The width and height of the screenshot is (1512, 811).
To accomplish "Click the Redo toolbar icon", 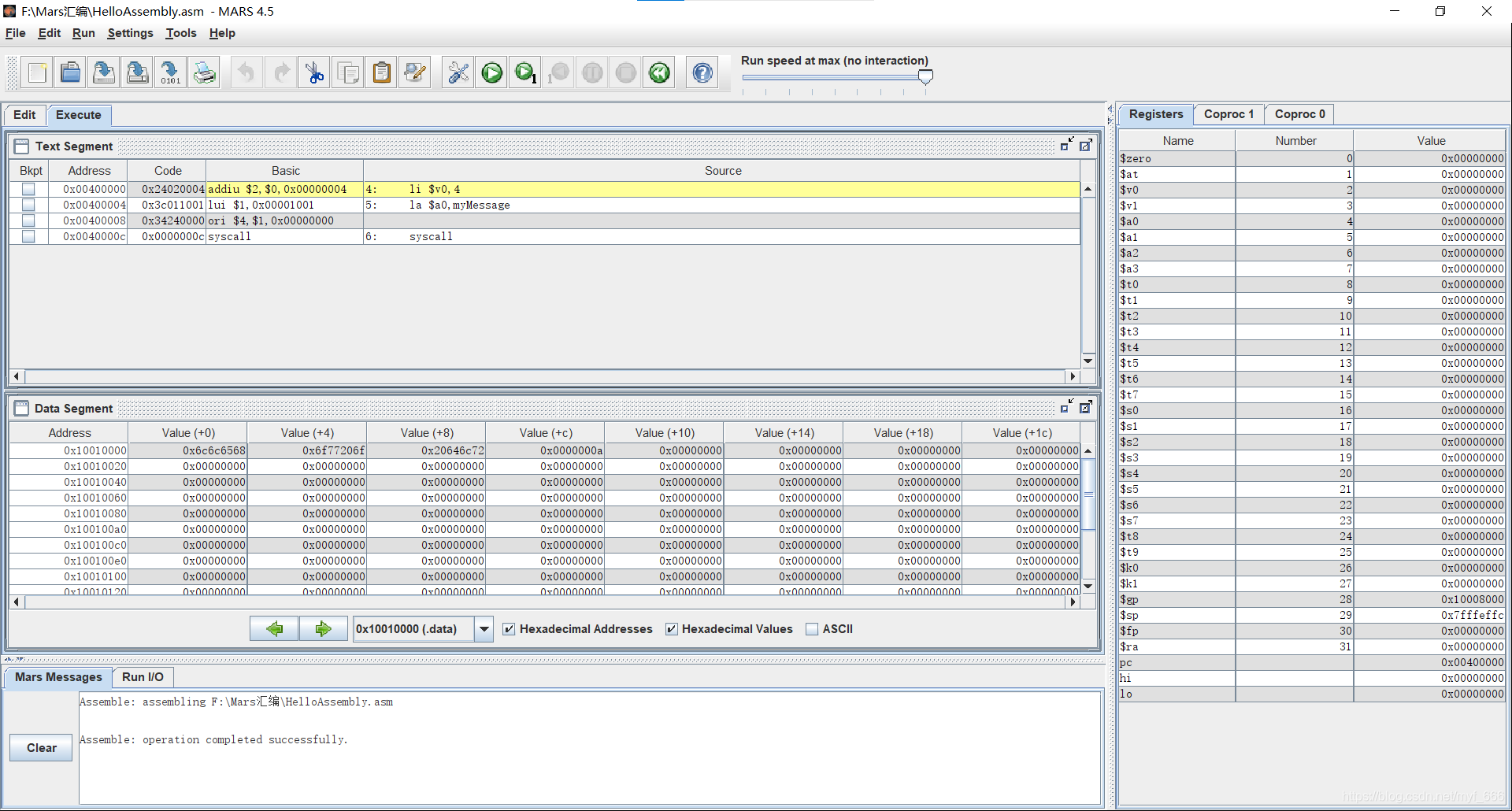I will click(280, 73).
